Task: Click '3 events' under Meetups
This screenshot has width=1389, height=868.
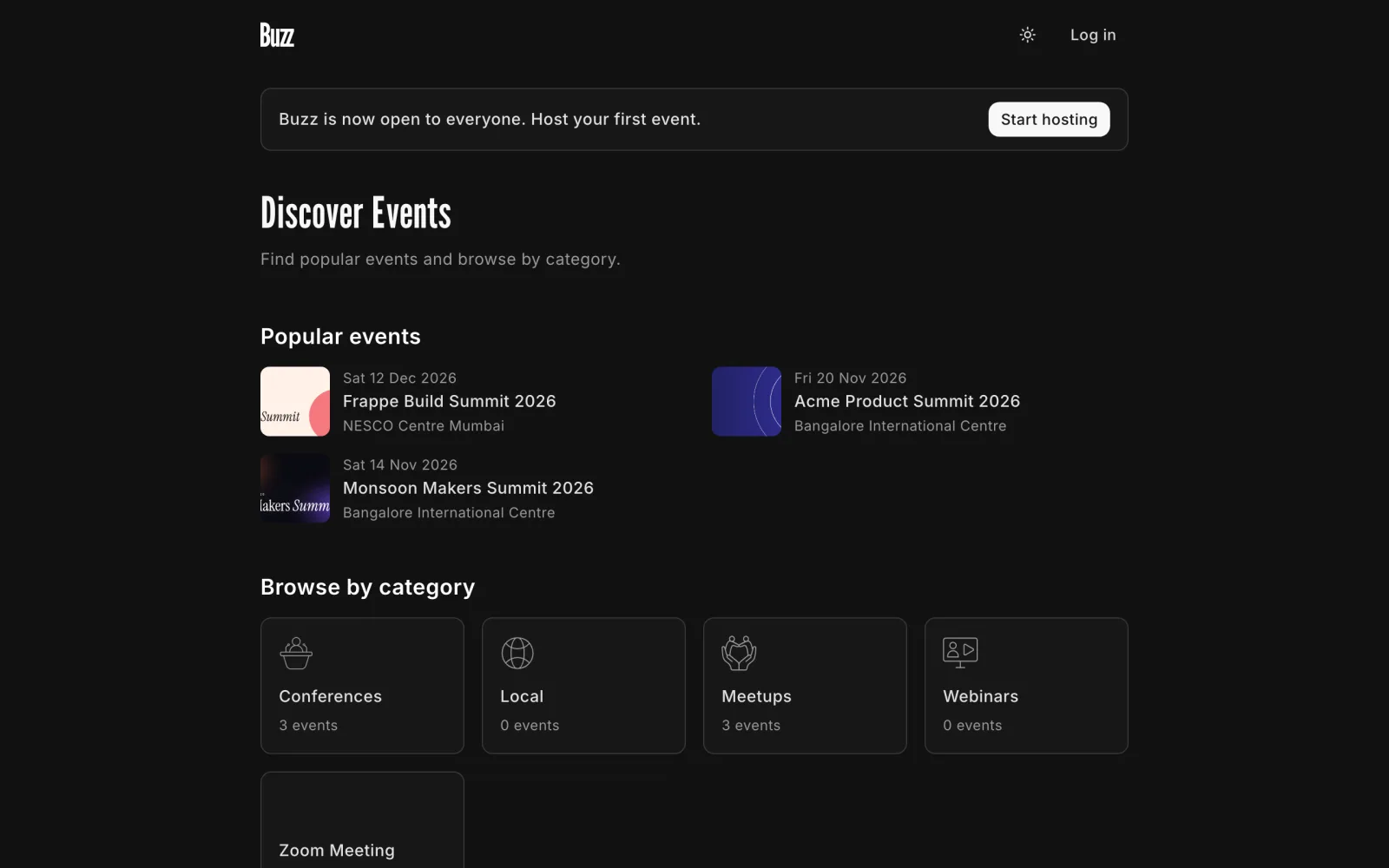Action: (x=751, y=726)
